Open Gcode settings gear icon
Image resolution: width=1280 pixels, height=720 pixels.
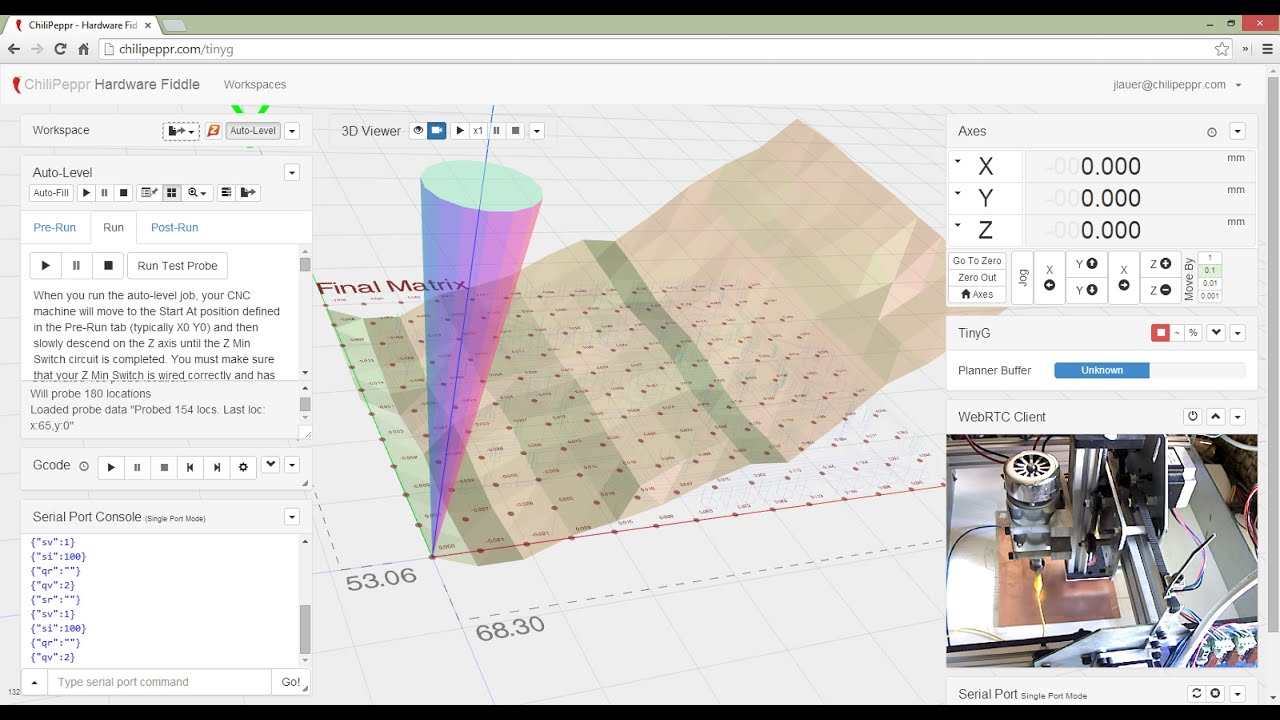point(243,467)
